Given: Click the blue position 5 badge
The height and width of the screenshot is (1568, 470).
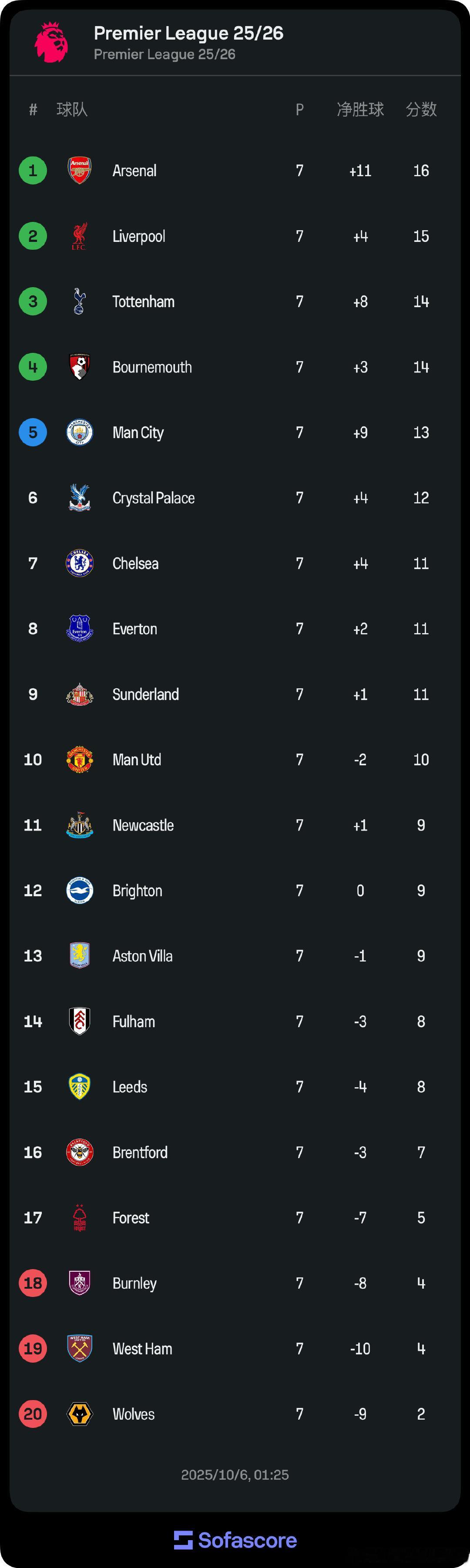Looking at the screenshot, I should (33, 433).
